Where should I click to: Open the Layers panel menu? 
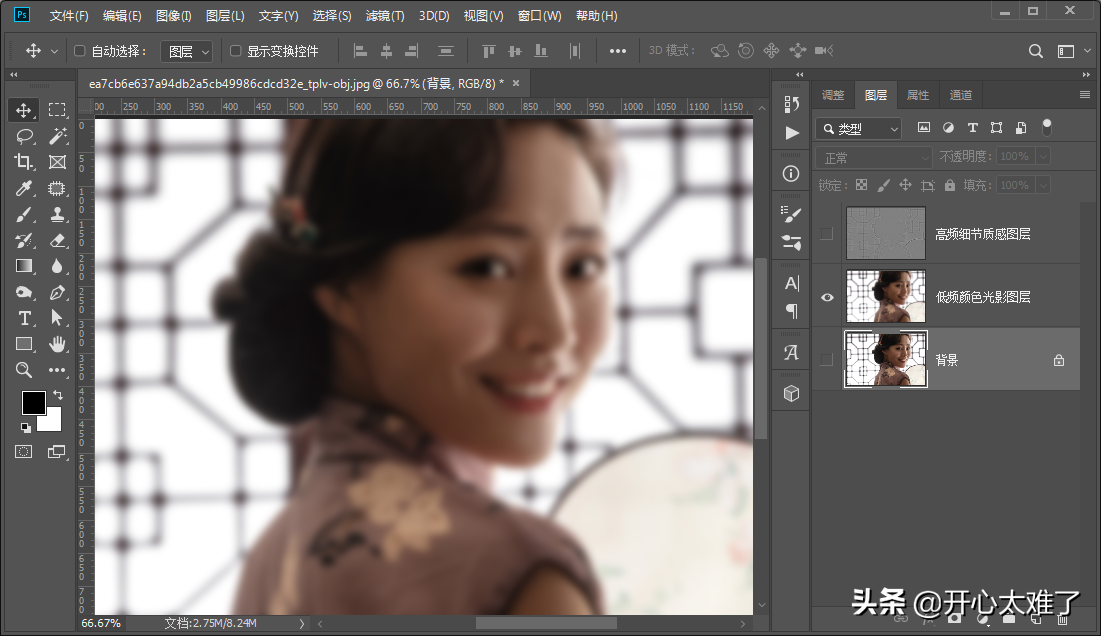click(x=1084, y=95)
